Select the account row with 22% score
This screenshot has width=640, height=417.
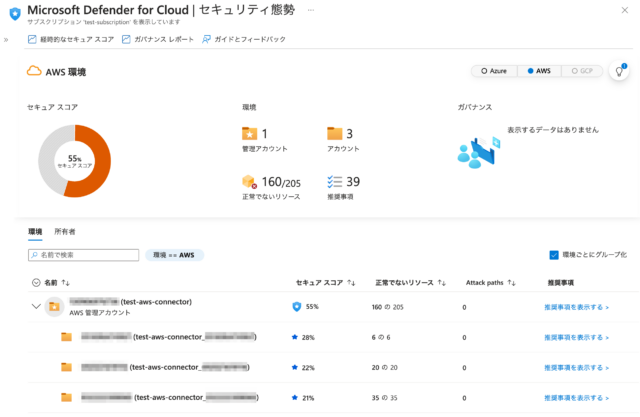pyautogui.click(x=165, y=367)
